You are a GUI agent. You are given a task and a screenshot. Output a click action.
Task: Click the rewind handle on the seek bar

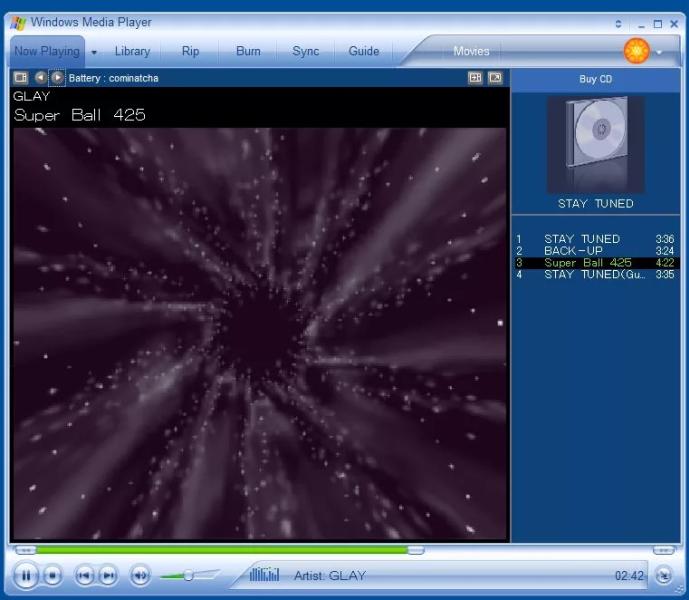coord(25,550)
